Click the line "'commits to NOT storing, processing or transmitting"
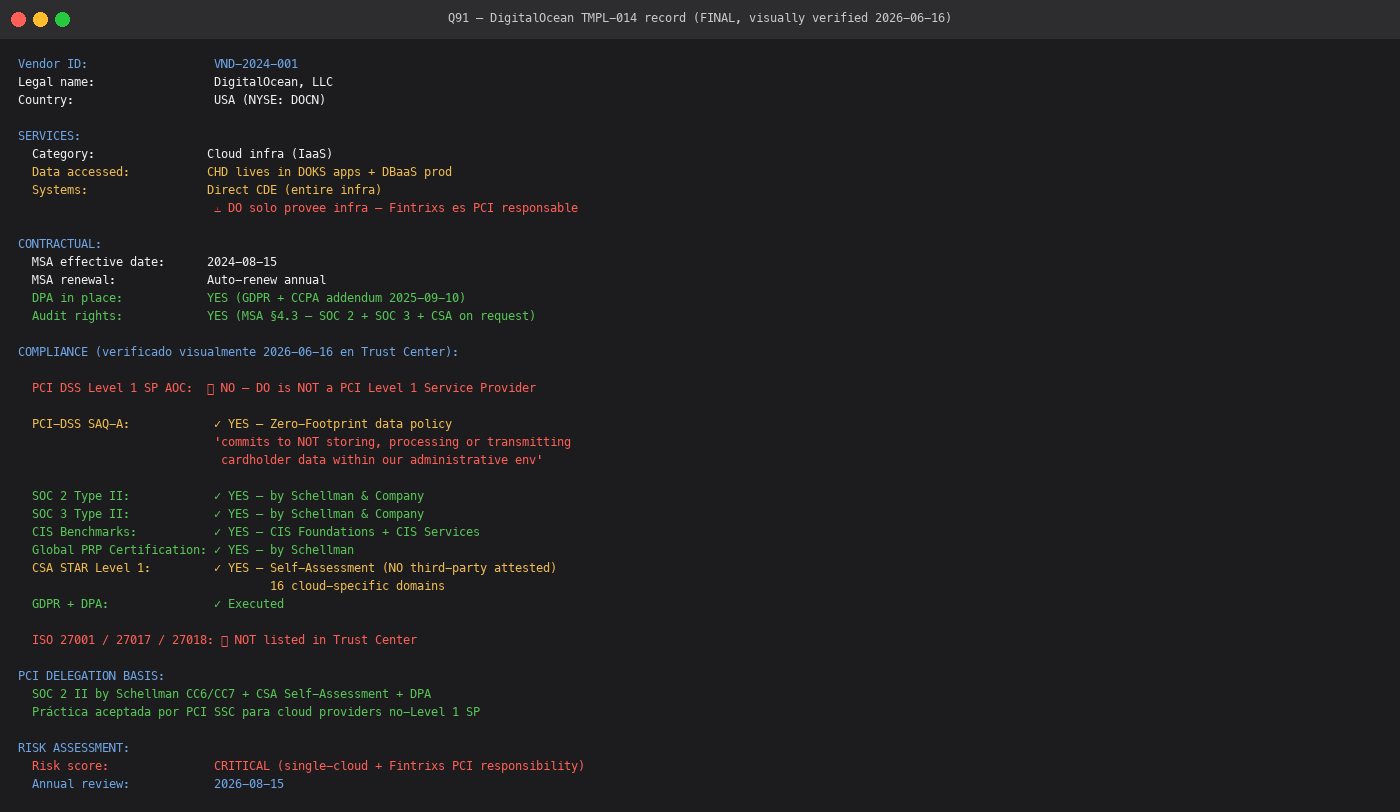 [392, 442]
